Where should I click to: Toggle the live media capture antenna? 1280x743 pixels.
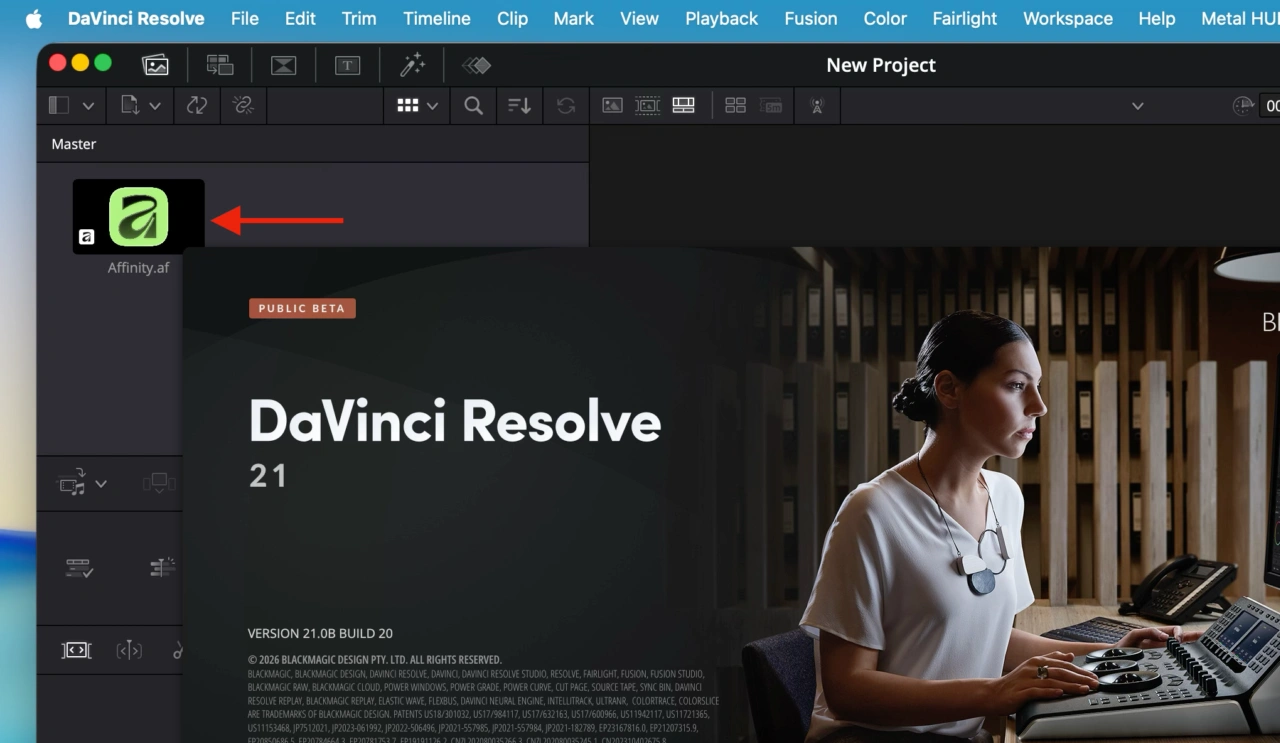pyautogui.click(x=817, y=105)
